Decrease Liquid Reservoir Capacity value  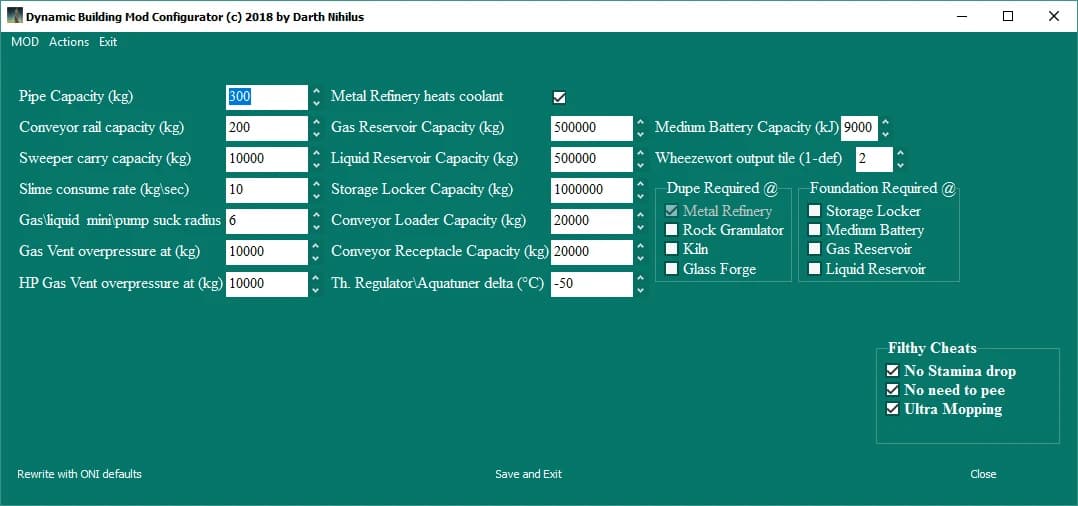point(641,165)
